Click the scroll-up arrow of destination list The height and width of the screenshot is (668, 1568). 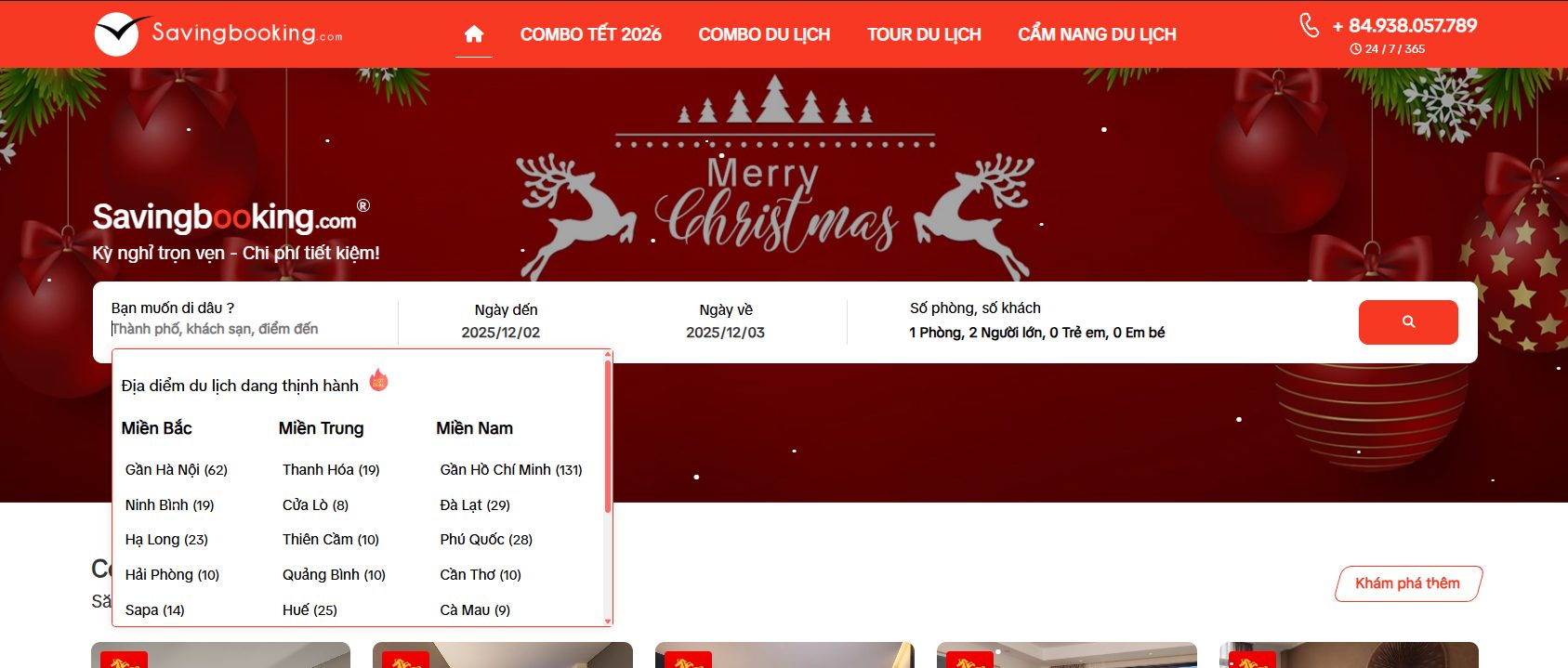pos(608,354)
